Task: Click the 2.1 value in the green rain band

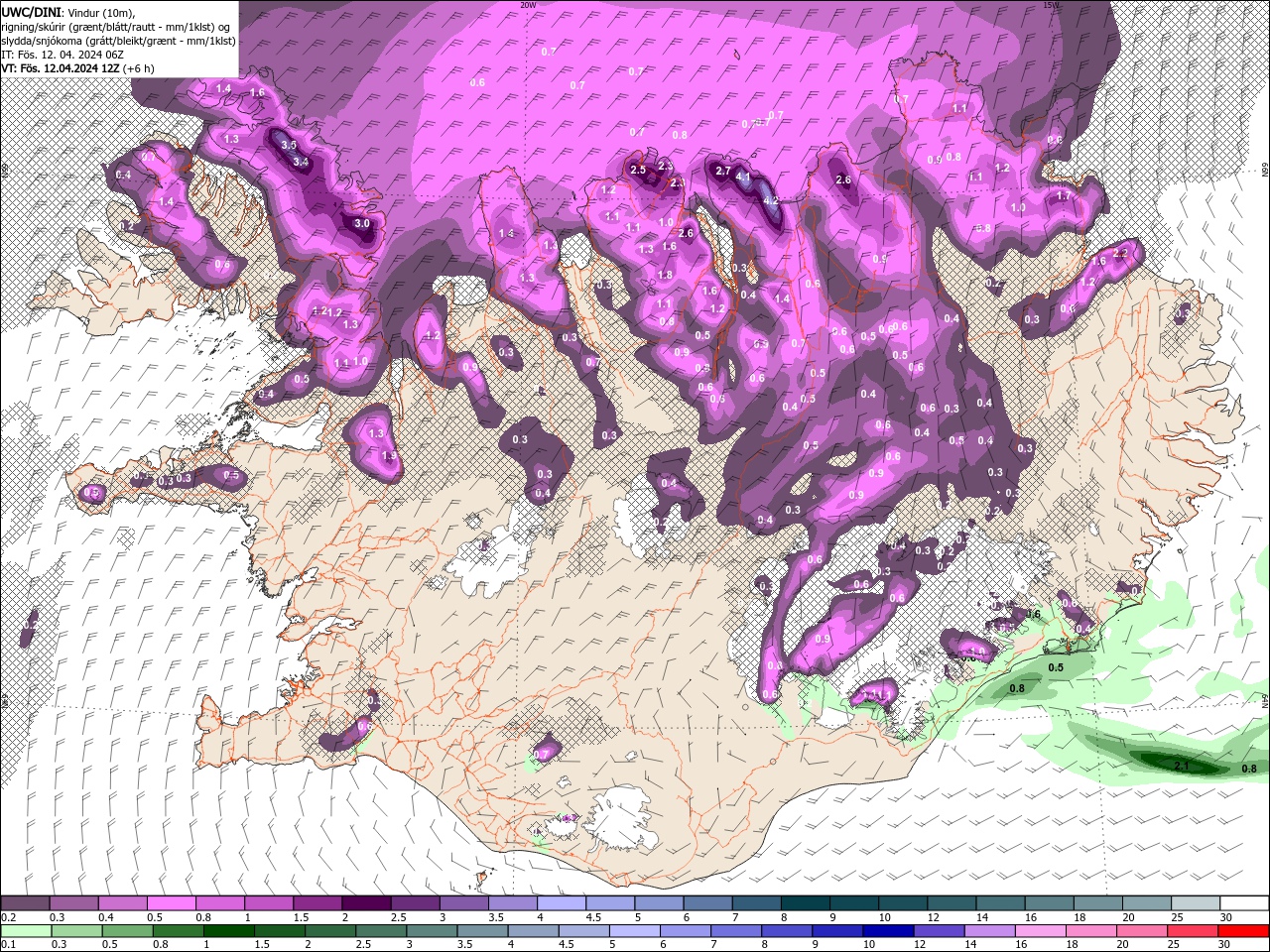Action: tap(1182, 767)
